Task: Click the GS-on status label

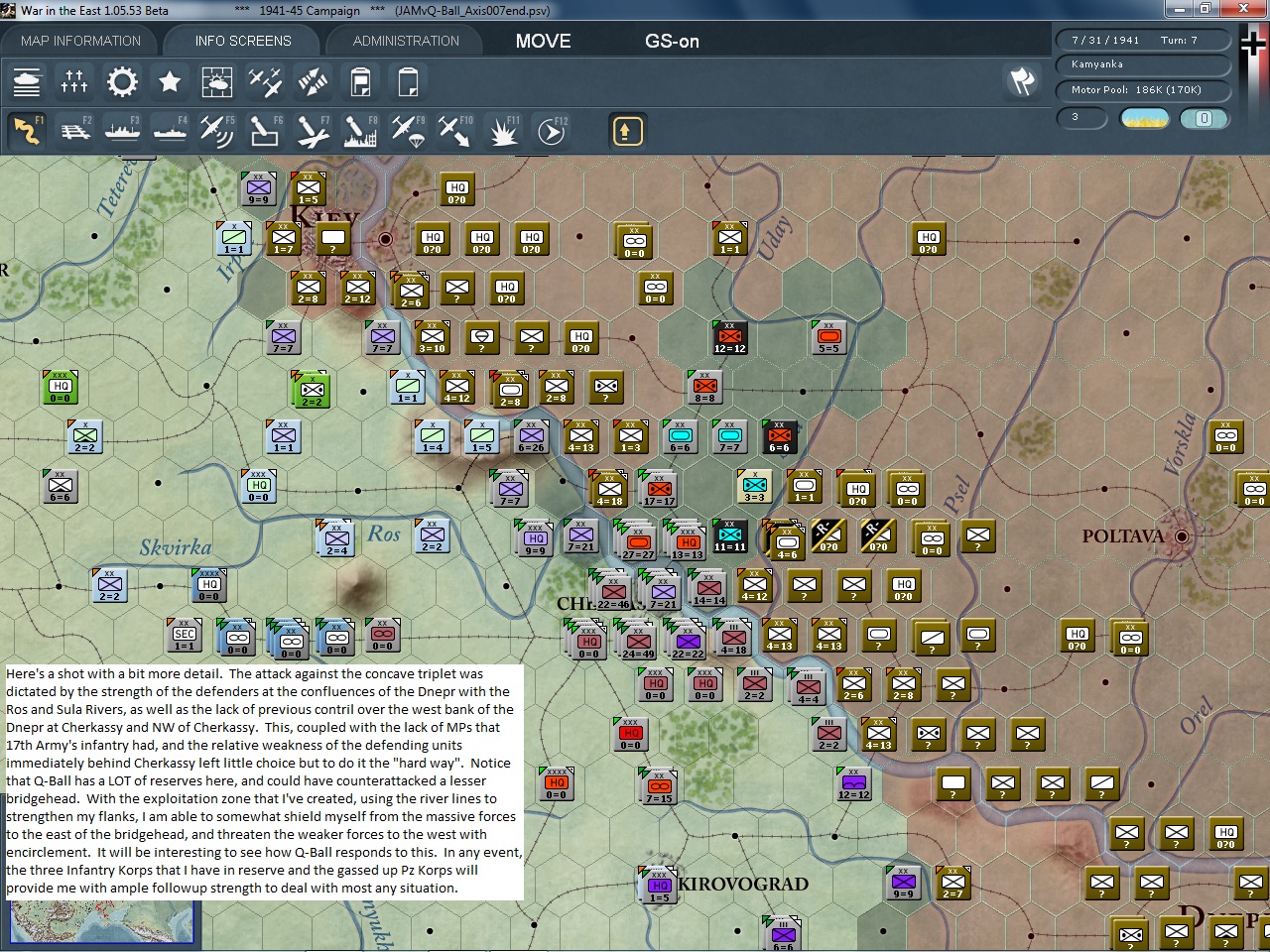Action: pyautogui.click(x=672, y=41)
